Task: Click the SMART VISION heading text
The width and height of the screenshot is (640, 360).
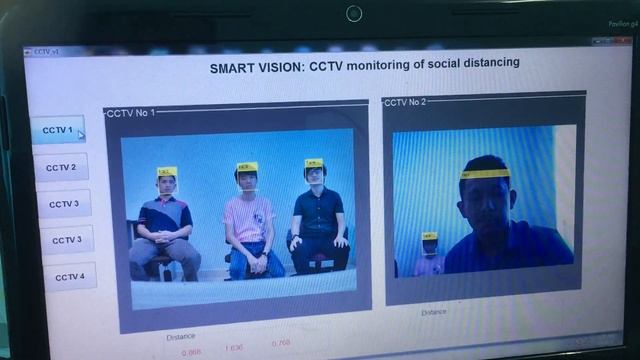Action: click(x=364, y=65)
